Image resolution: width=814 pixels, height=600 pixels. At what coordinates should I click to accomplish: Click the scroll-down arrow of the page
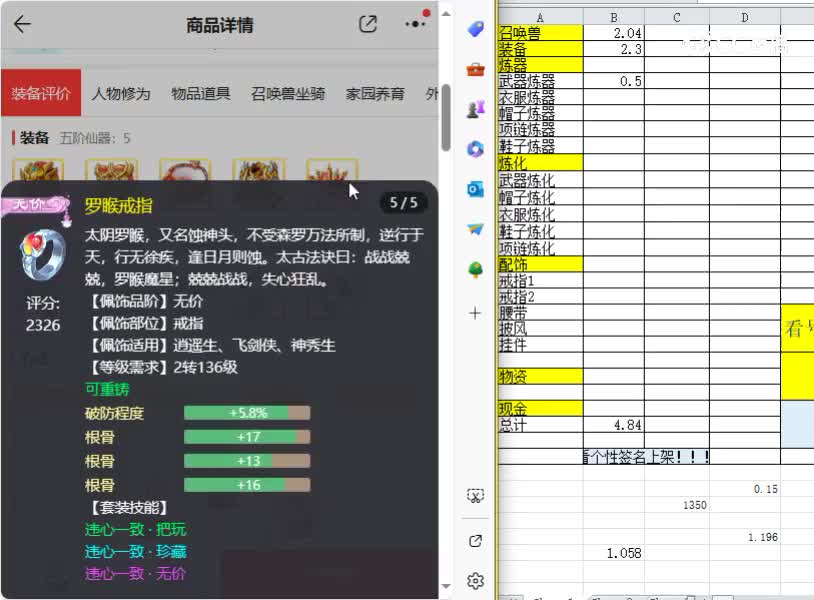click(445, 587)
